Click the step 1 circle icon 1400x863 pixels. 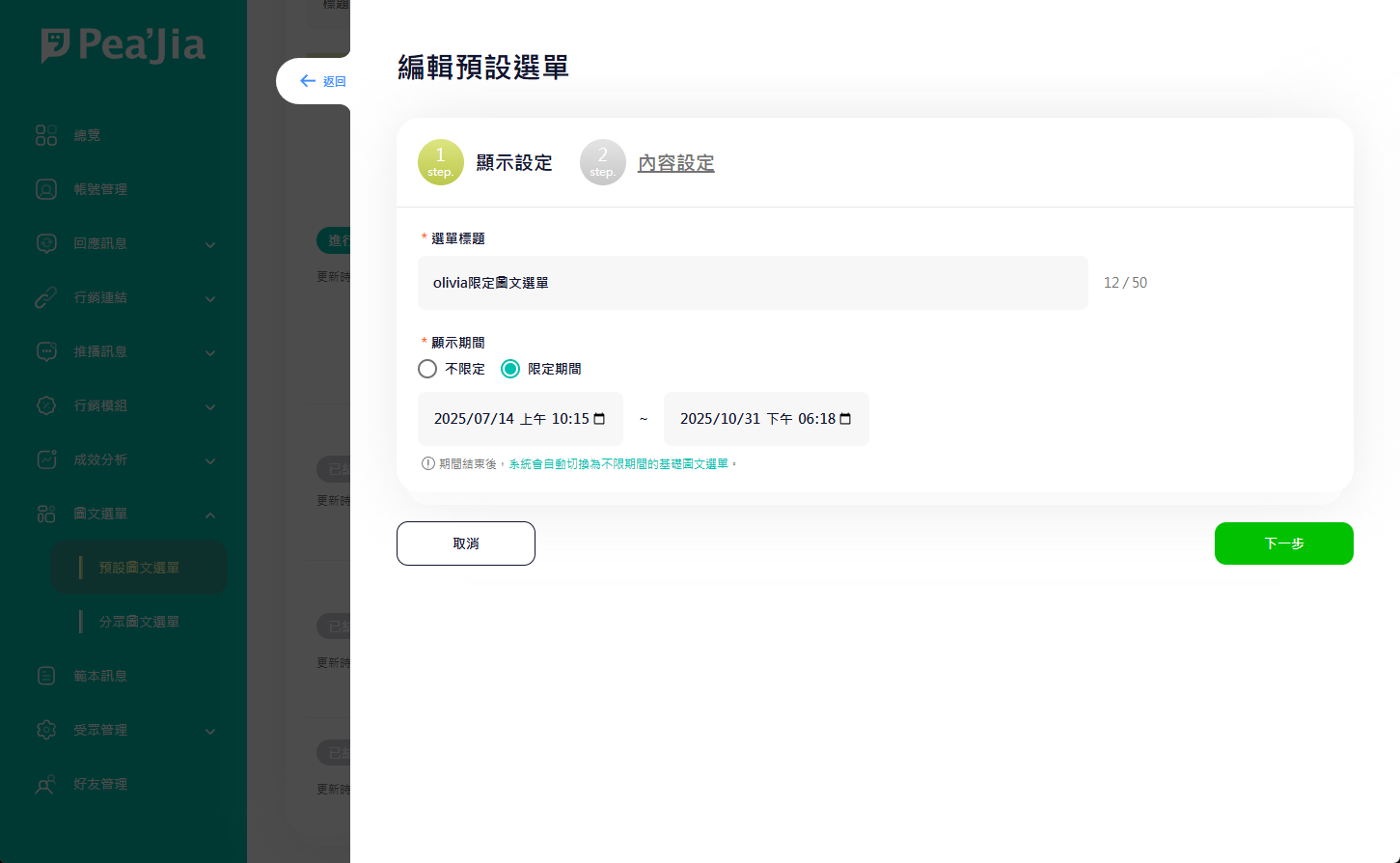[x=441, y=162]
